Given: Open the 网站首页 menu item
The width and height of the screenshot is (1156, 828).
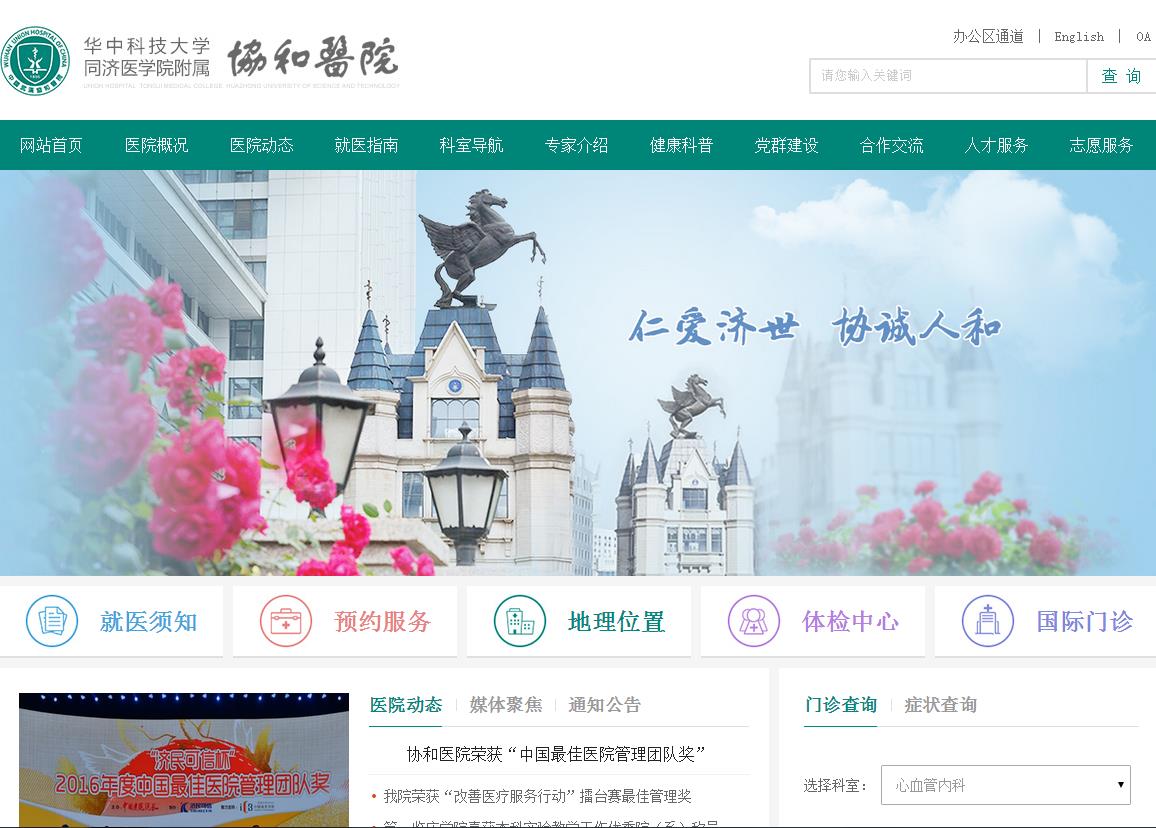Looking at the screenshot, I should tap(51, 145).
